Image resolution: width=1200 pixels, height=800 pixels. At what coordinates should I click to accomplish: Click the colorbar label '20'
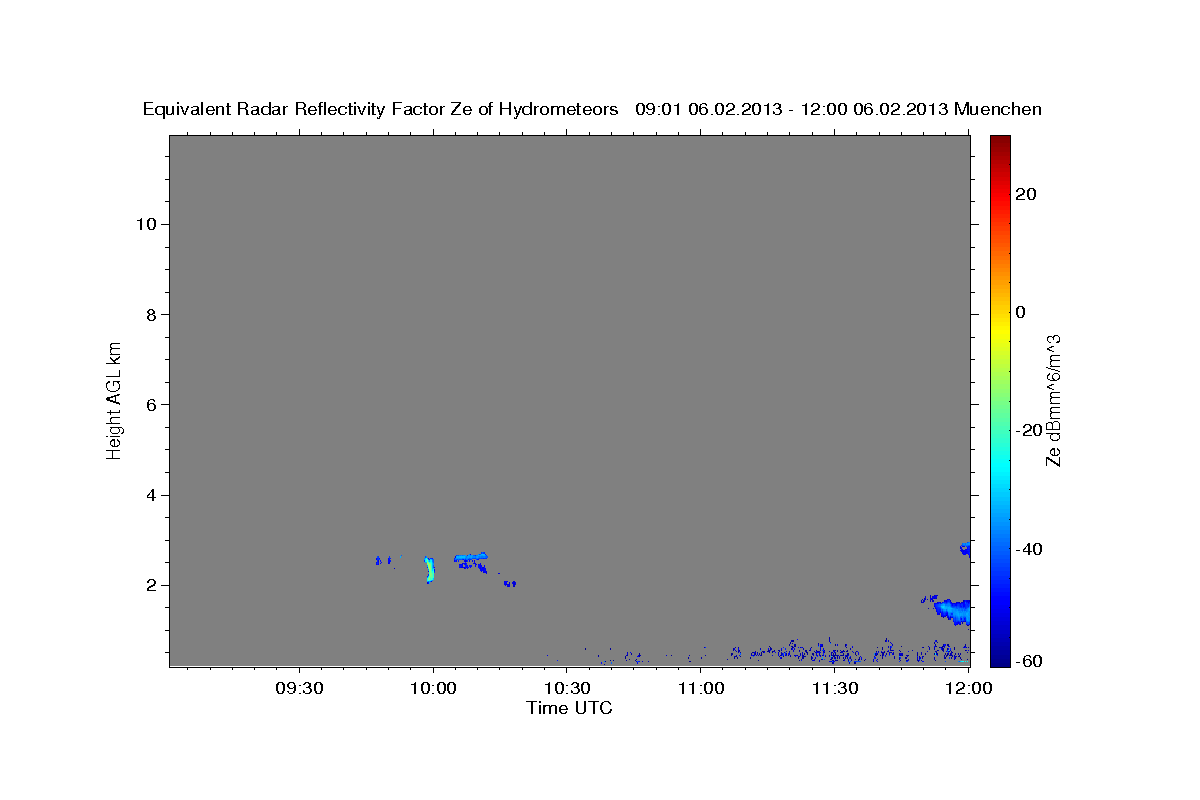point(1026,194)
